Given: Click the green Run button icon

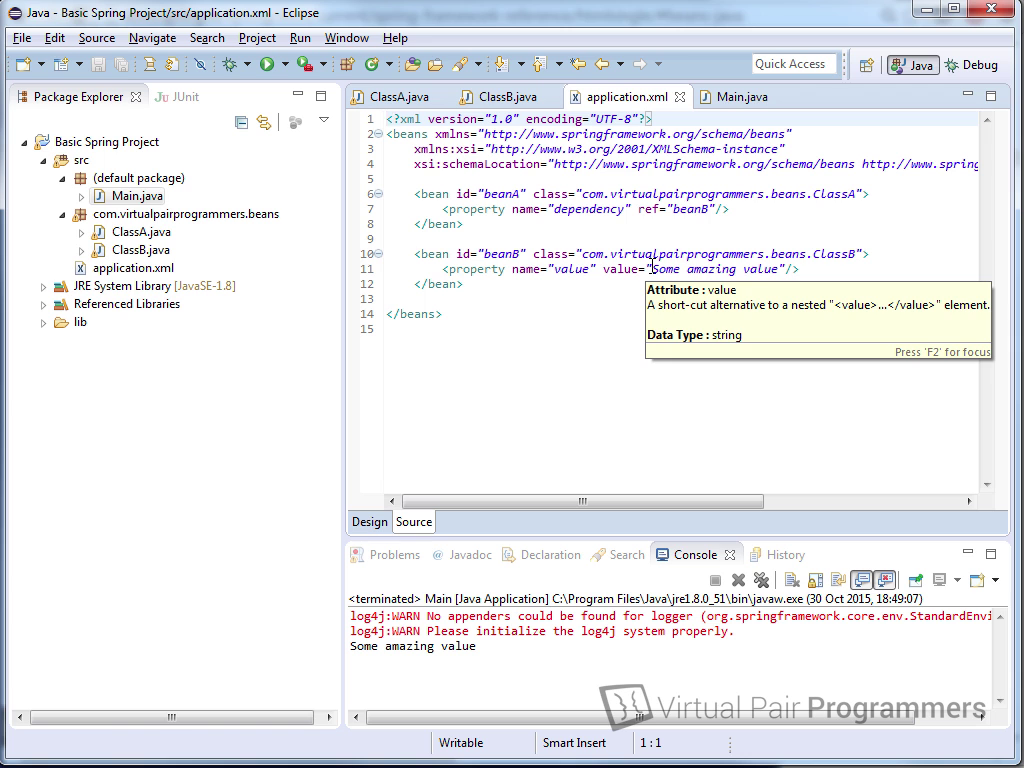Looking at the screenshot, I should pos(266,64).
